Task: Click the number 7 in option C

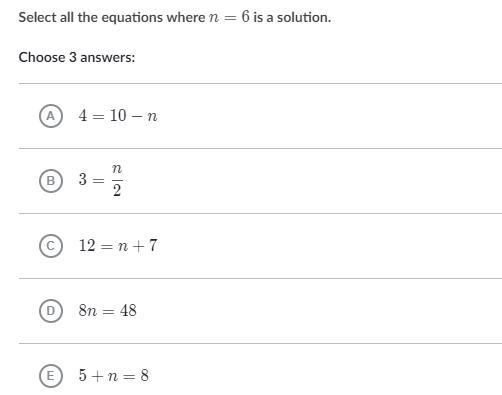Action: pos(153,246)
